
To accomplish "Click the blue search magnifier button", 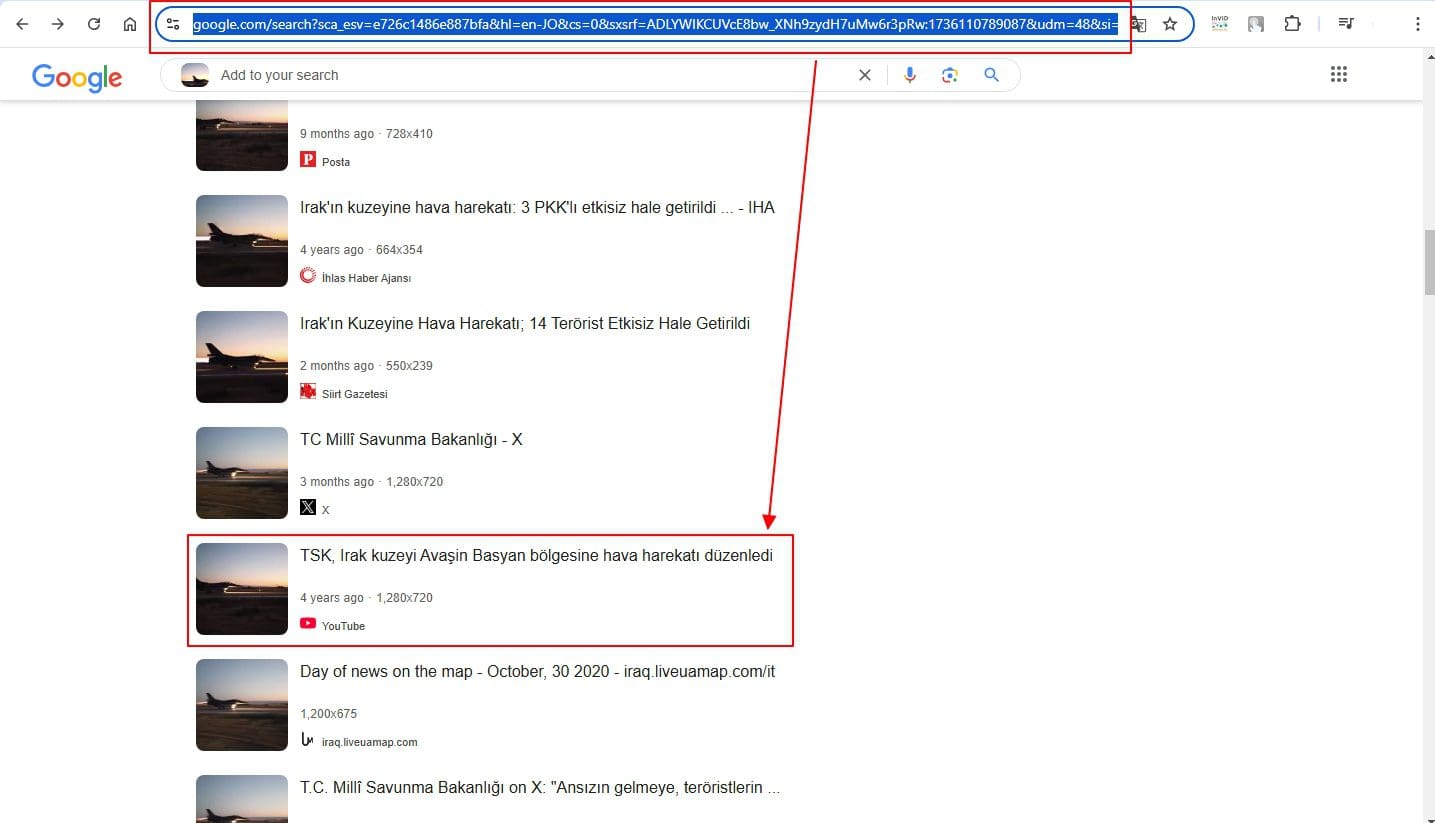I will 991,75.
